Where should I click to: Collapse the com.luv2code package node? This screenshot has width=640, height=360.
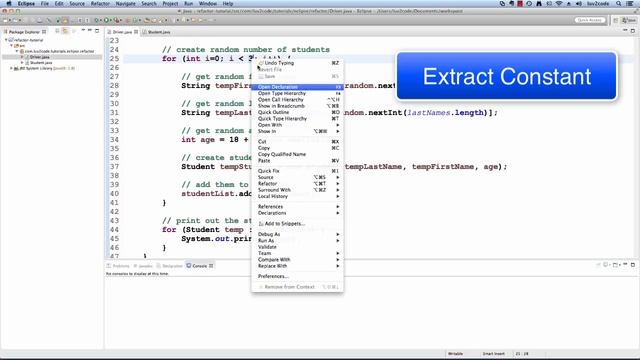[17, 51]
